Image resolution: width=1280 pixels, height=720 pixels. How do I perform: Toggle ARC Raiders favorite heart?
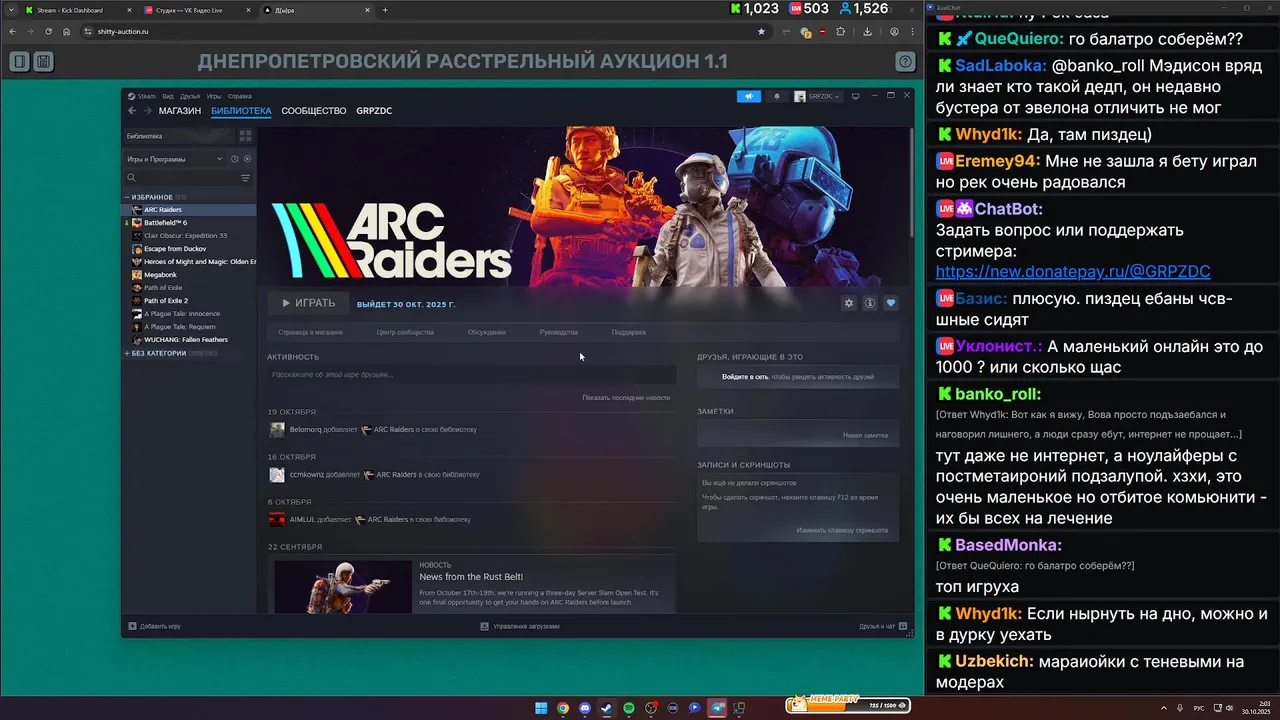coord(891,303)
